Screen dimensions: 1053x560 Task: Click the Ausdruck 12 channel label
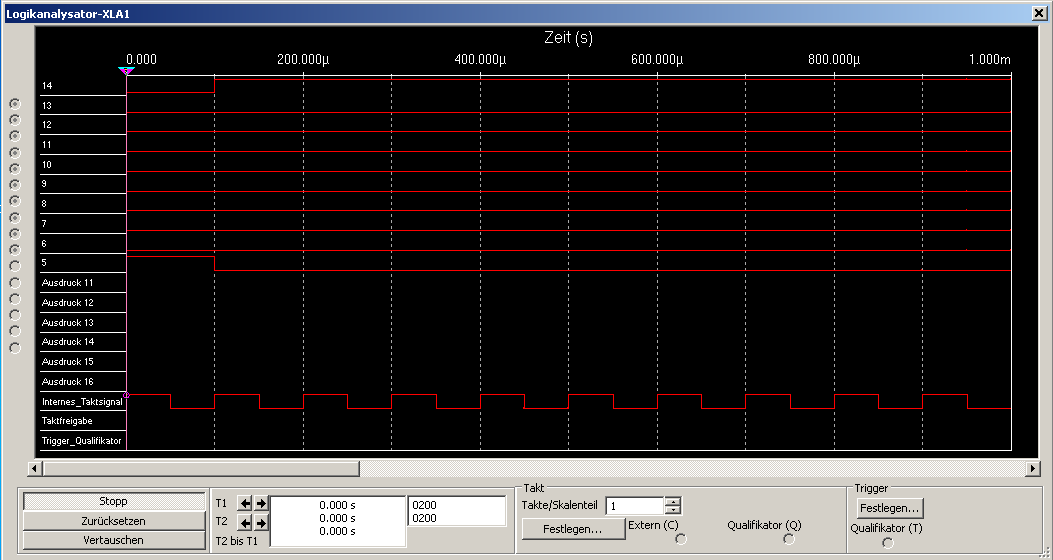coord(67,303)
